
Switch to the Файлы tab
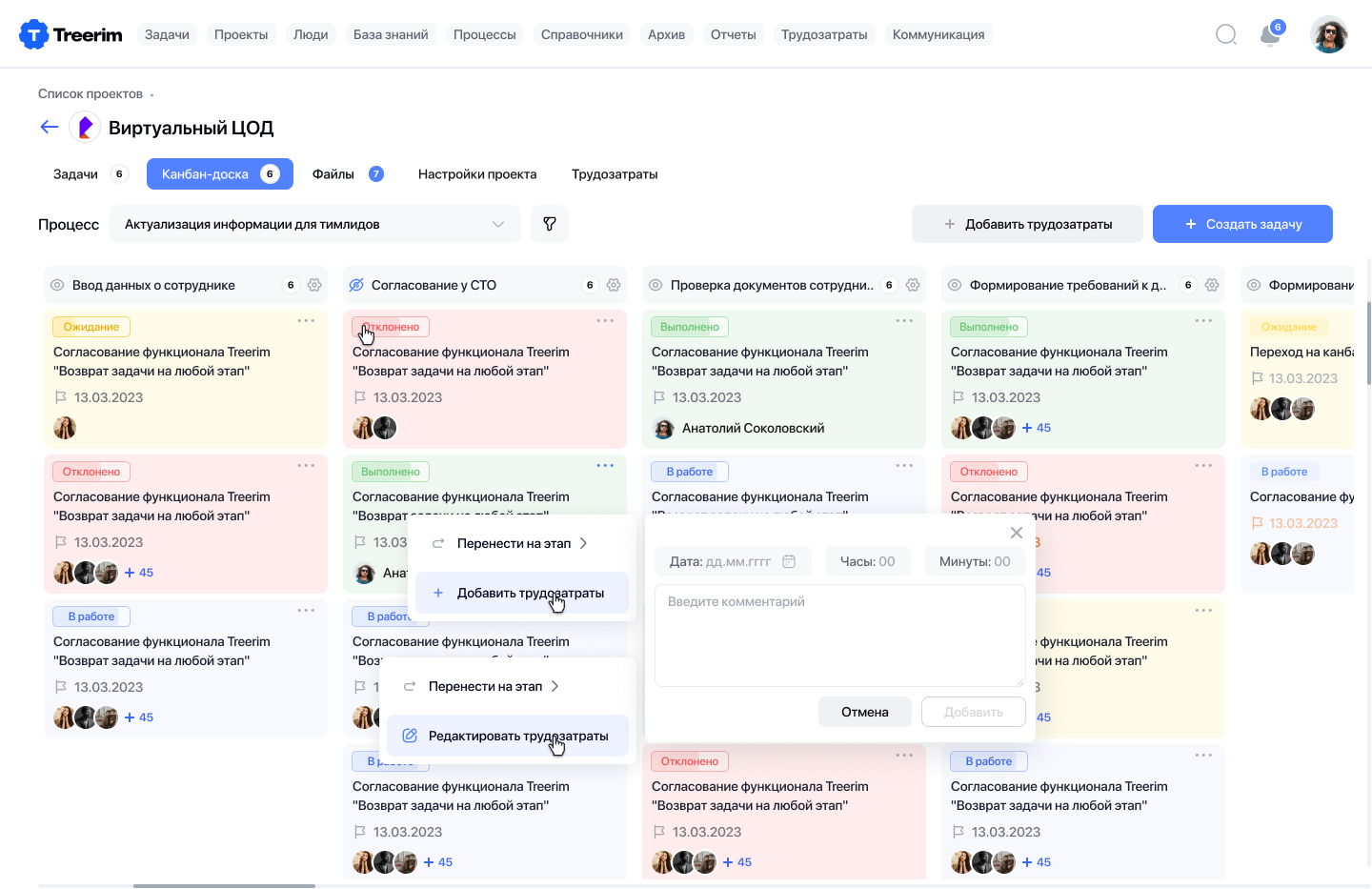click(x=334, y=174)
